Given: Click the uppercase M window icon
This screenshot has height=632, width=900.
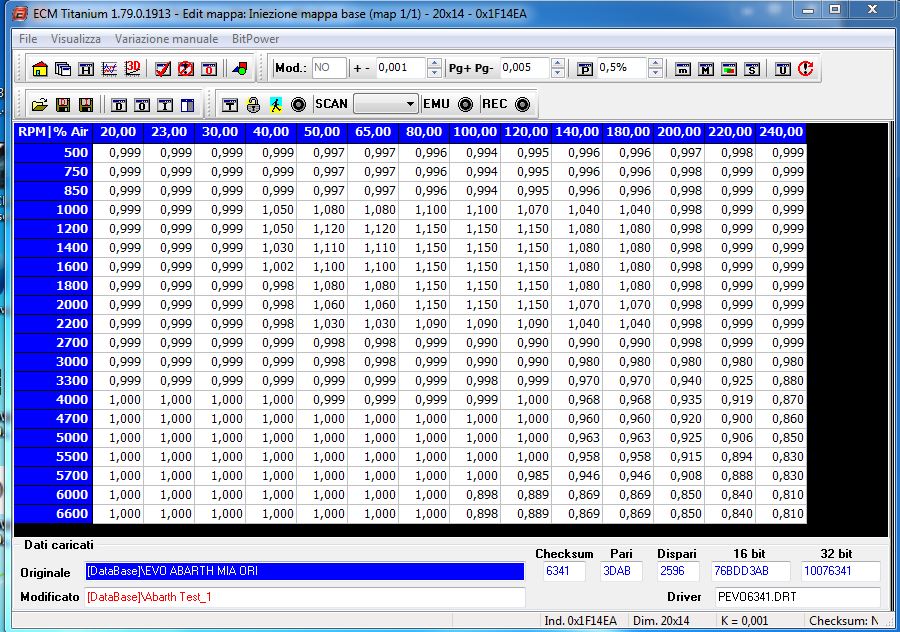Looking at the screenshot, I should pos(705,69).
